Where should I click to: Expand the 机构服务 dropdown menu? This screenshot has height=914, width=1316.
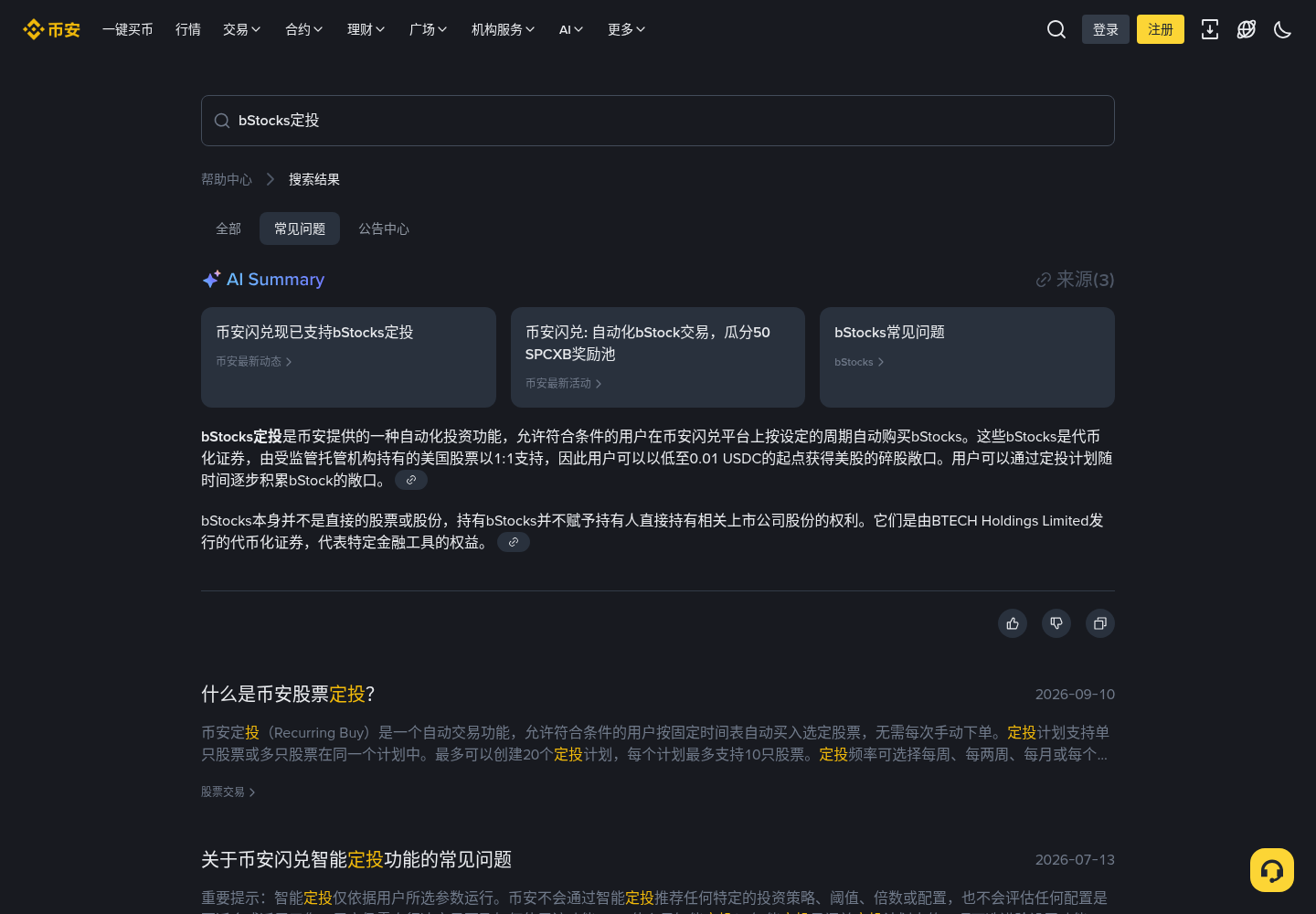503,29
